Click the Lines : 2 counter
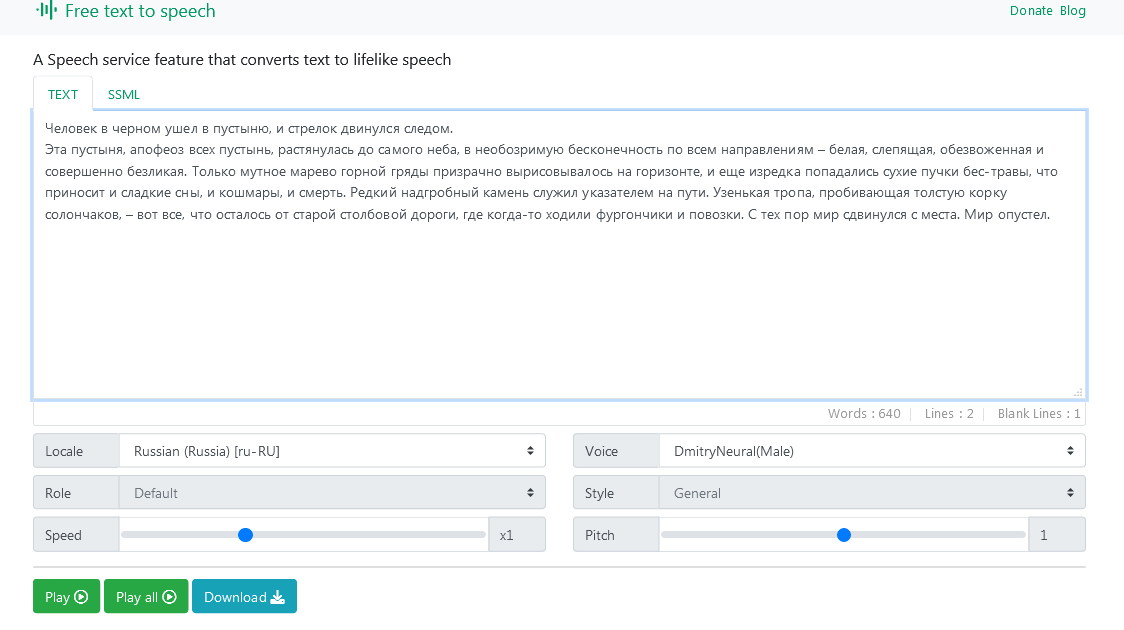The image size is (1124, 630). click(x=949, y=414)
